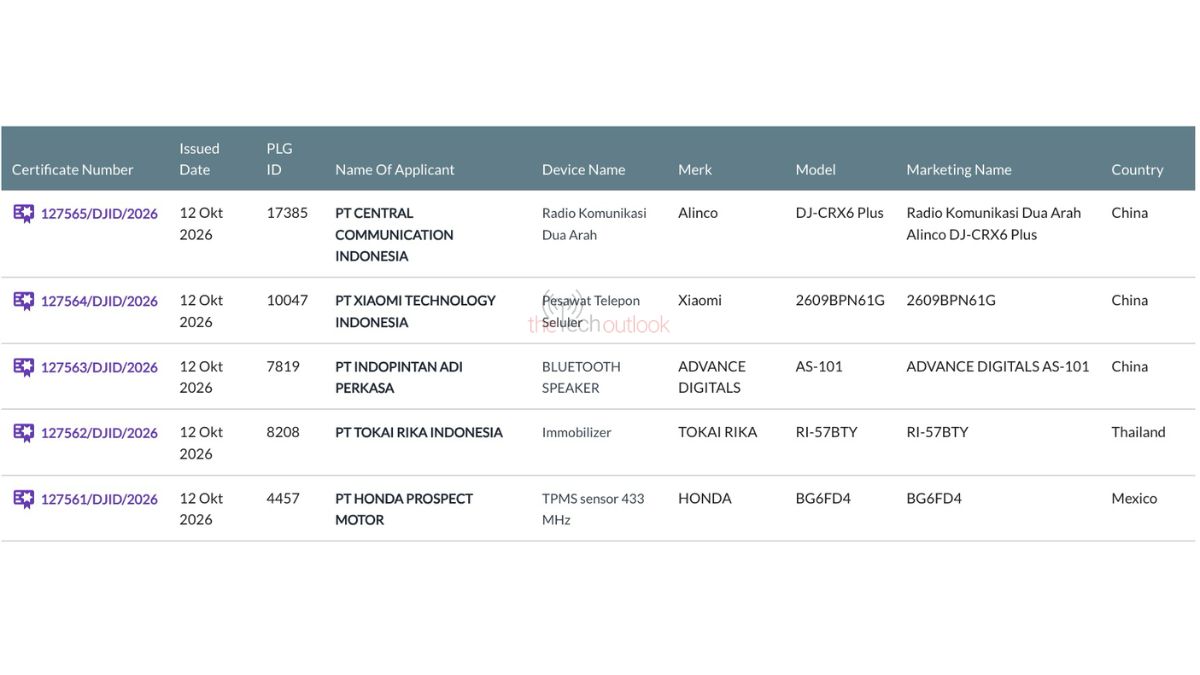
Task: Click the Model column header
Action: click(x=815, y=170)
